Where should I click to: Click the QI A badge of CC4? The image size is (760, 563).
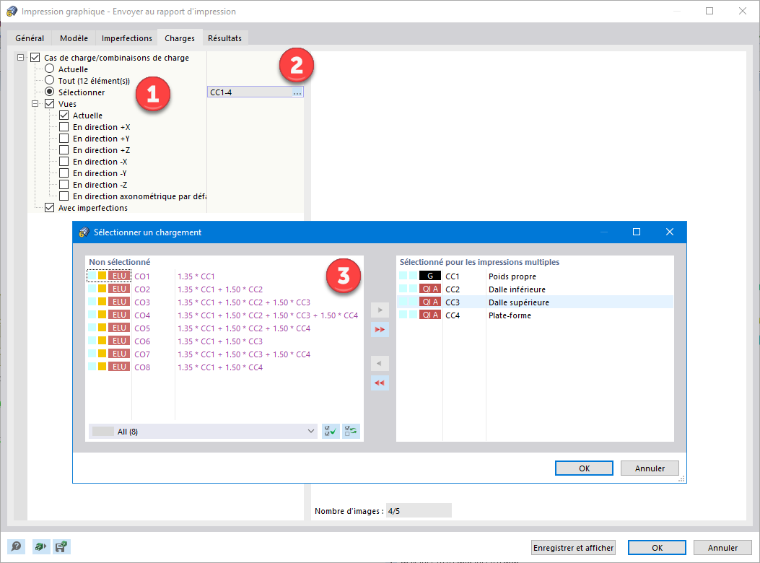tap(430, 315)
